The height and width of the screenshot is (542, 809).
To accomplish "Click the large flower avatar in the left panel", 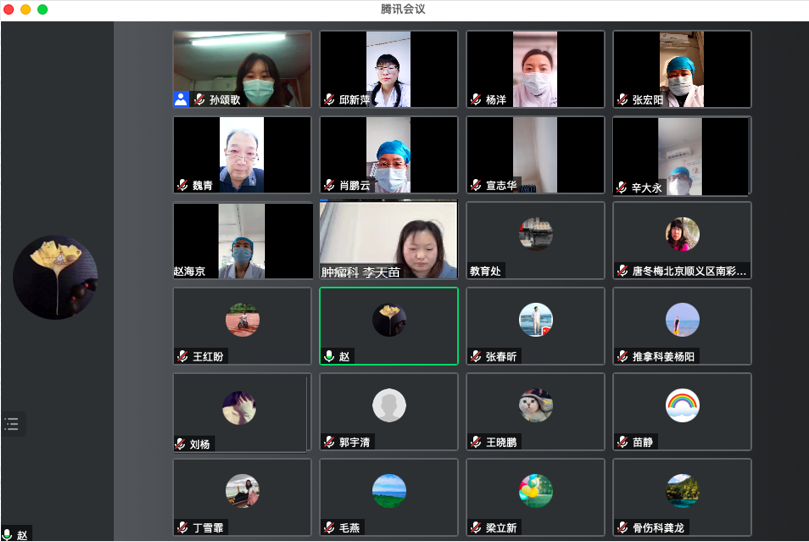I will [x=56, y=277].
